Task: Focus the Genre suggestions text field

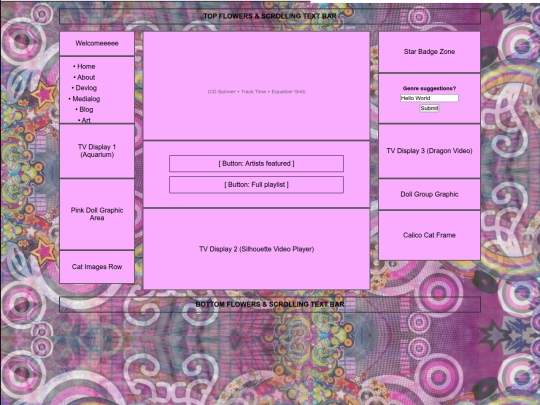Action: (429, 98)
